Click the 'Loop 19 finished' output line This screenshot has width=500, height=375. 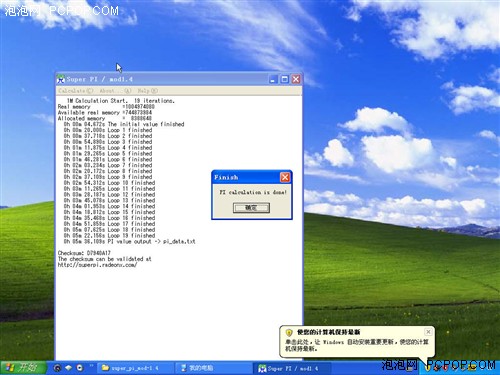pos(109,235)
